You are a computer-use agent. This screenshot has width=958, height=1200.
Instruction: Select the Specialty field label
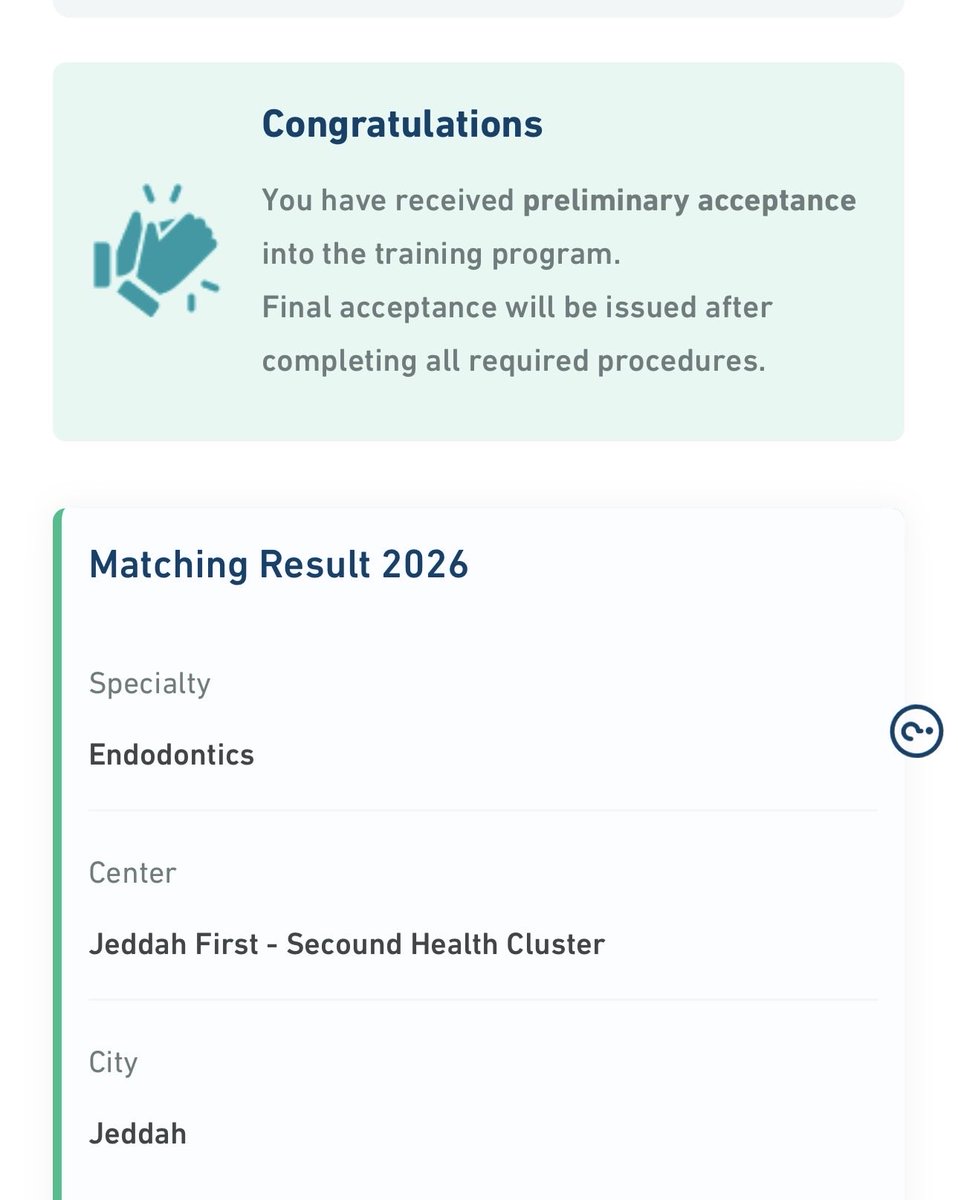[x=150, y=684]
